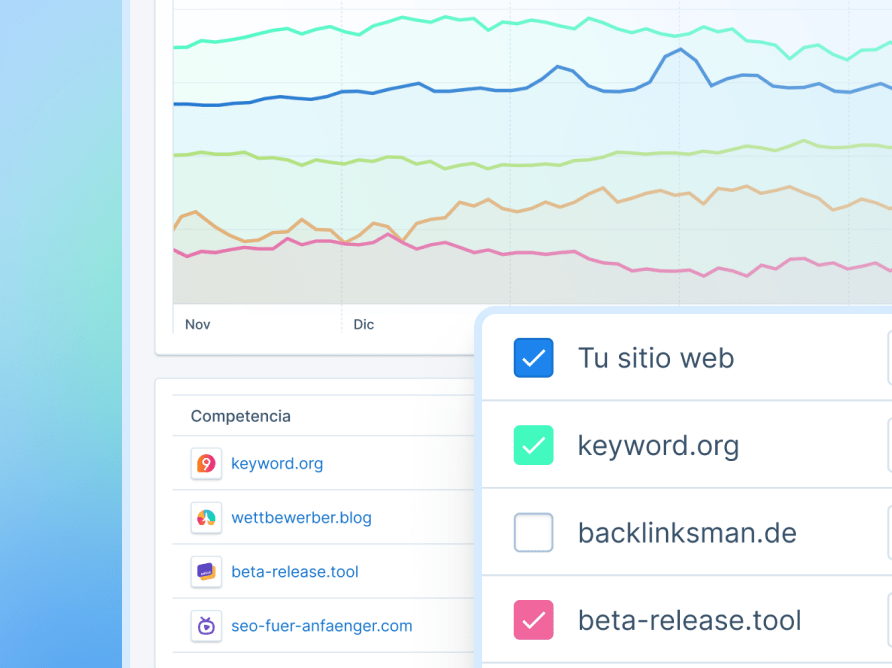Disable the green keyword.org checkbox
The width and height of the screenshot is (892, 668).
pos(533,445)
